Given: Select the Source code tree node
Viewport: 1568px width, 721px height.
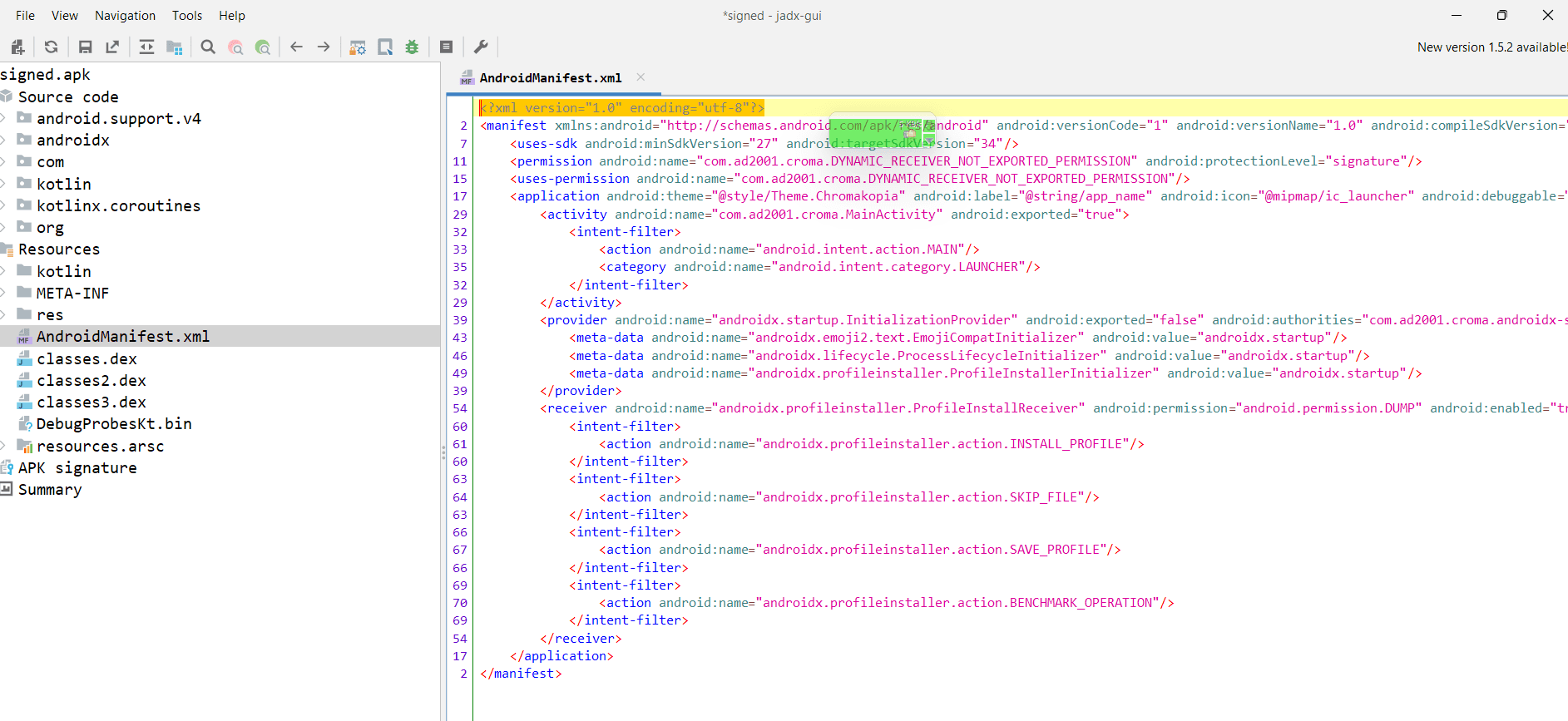Looking at the screenshot, I should (x=68, y=96).
